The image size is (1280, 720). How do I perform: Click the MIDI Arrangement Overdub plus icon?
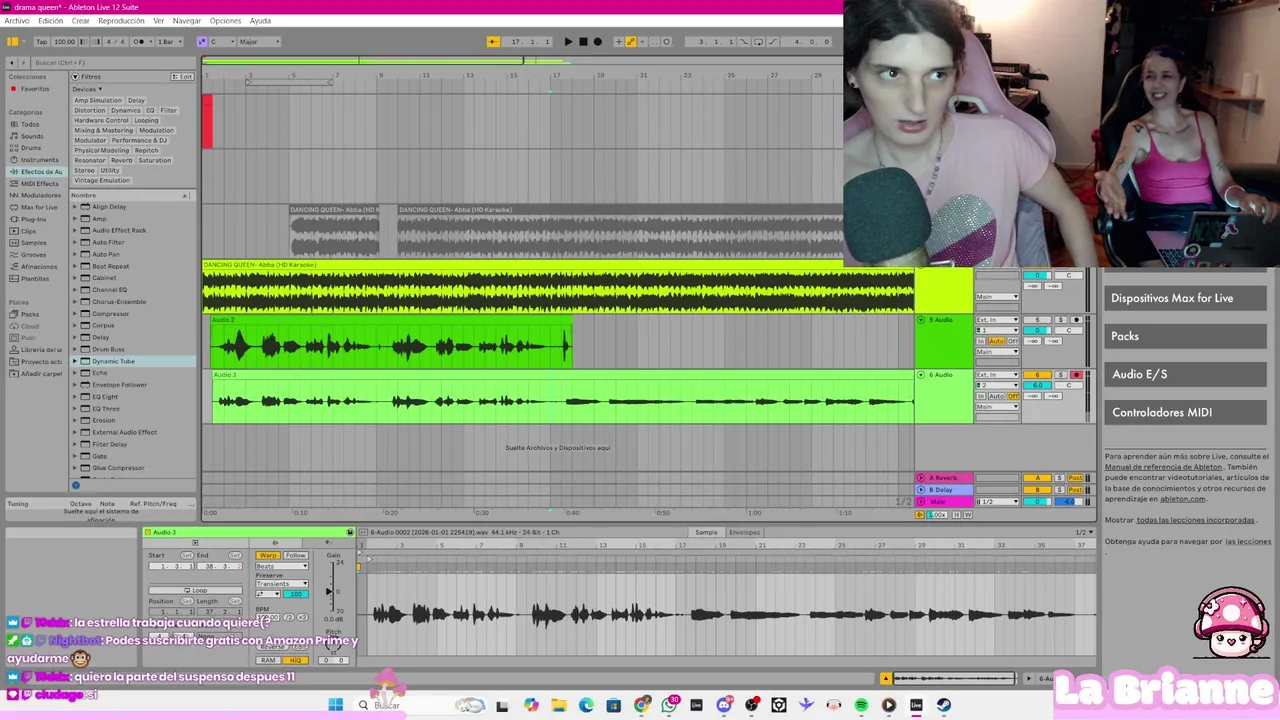[618, 41]
